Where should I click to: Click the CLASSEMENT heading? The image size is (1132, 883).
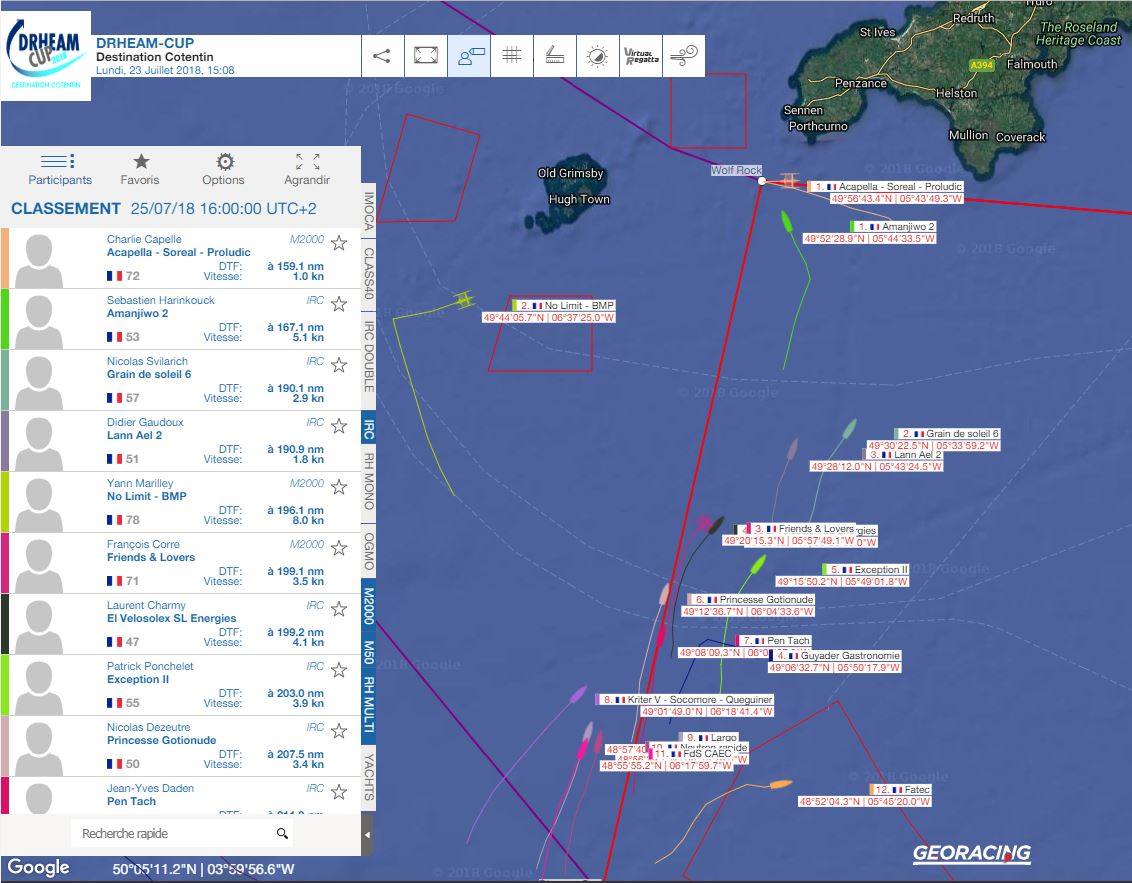pos(66,209)
